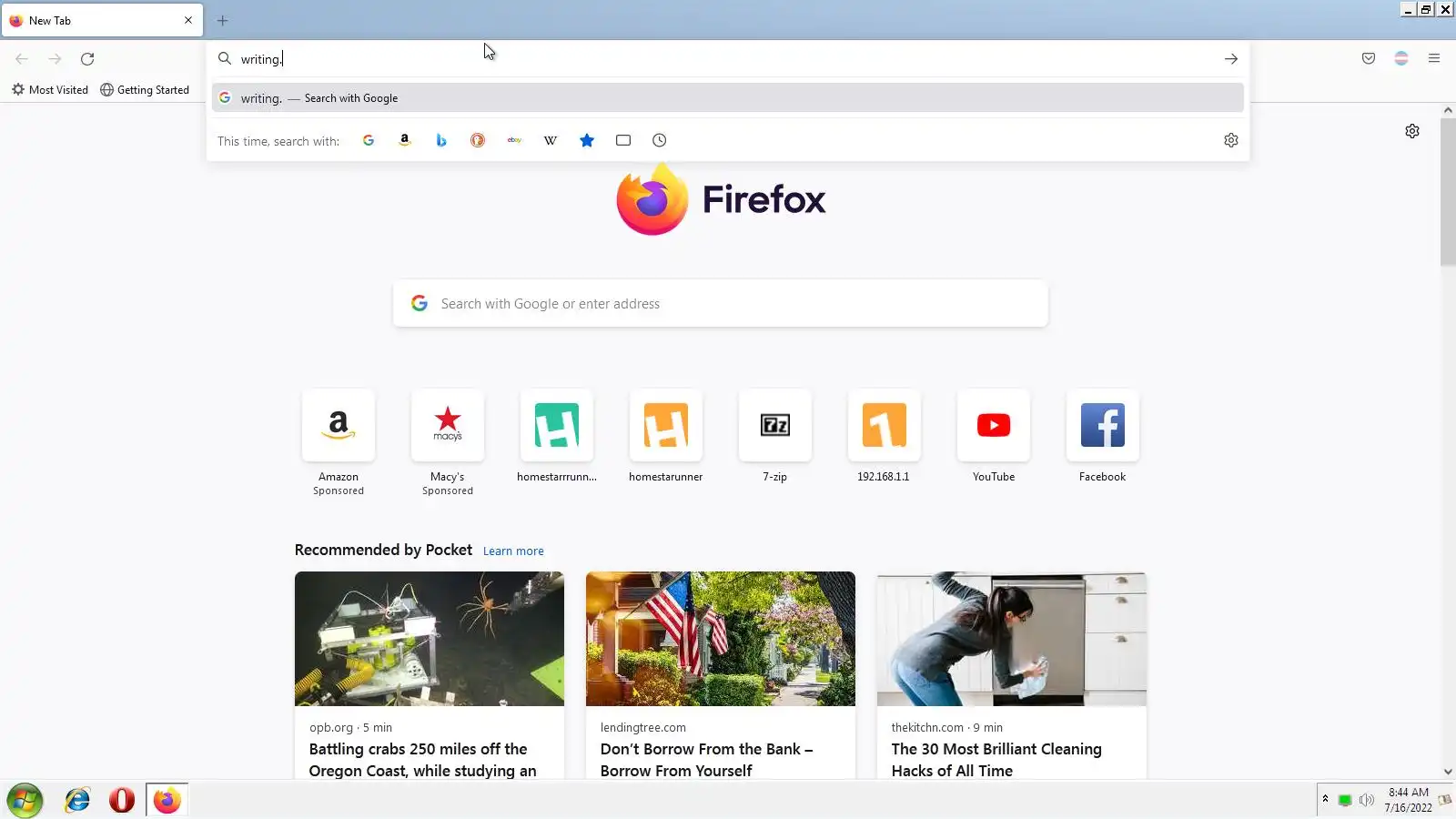Image resolution: width=1456 pixels, height=819 pixels.
Task: Open lendingtree house image card
Action: coord(721,639)
